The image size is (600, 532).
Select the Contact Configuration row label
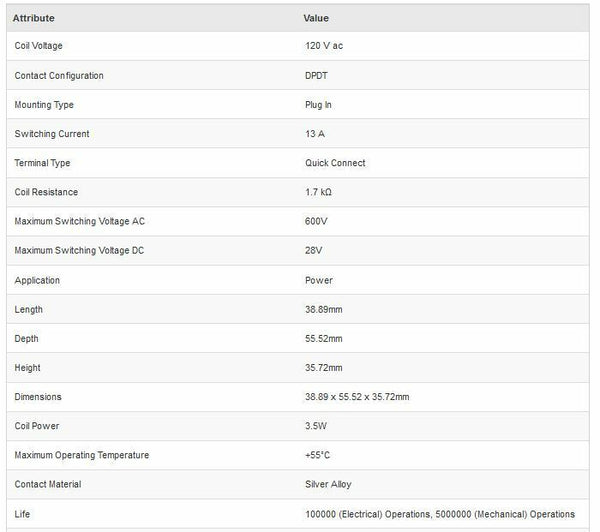pyautogui.click(x=58, y=76)
